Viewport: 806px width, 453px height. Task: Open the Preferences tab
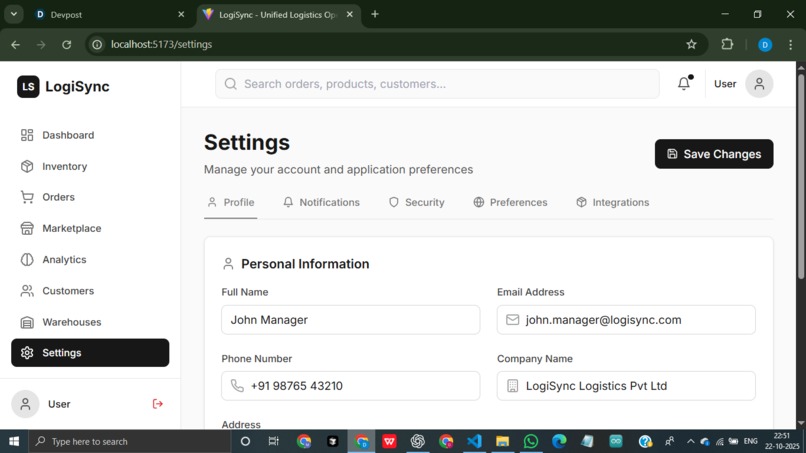(510, 203)
